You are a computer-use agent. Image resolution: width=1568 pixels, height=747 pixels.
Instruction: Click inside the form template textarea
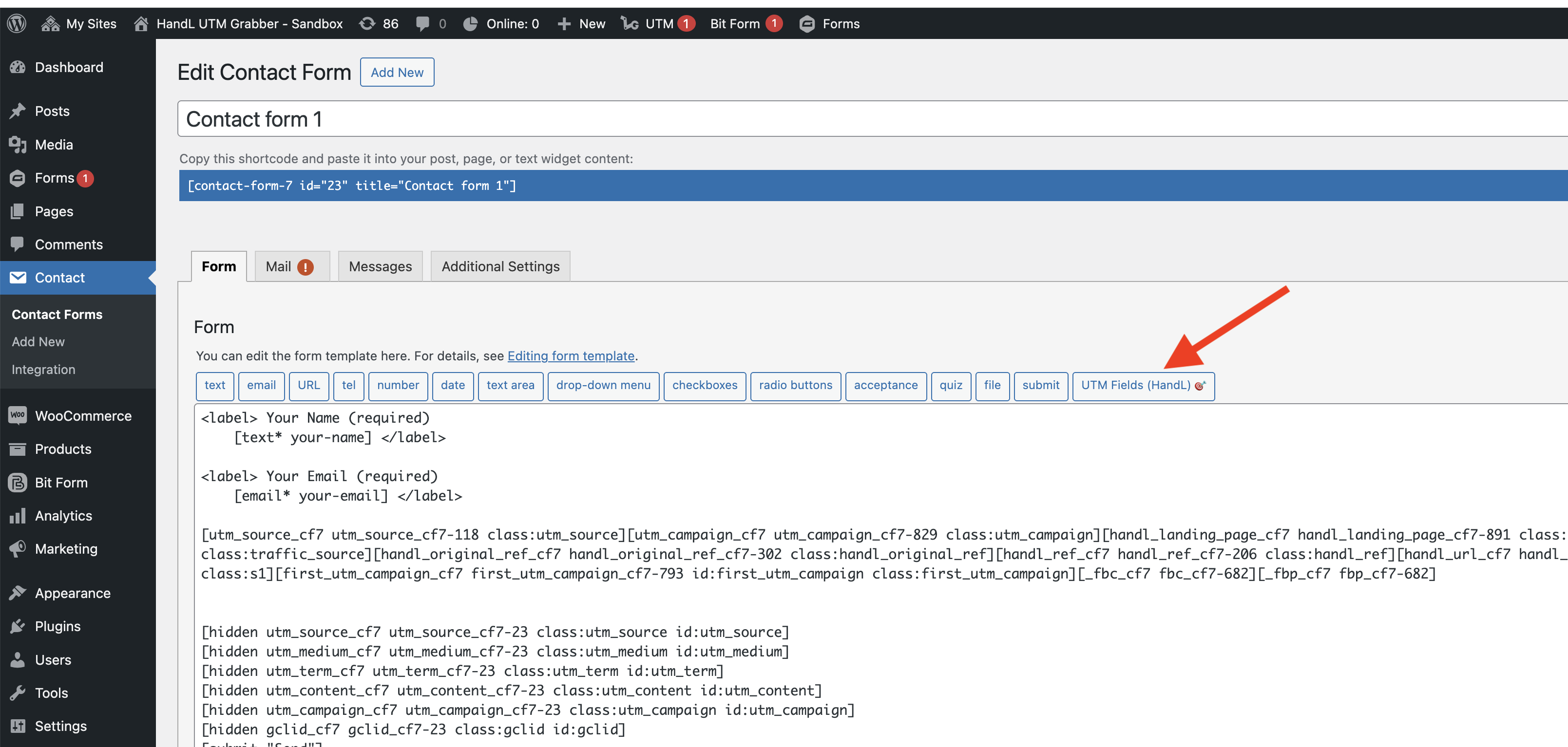[x=881, y=576]
